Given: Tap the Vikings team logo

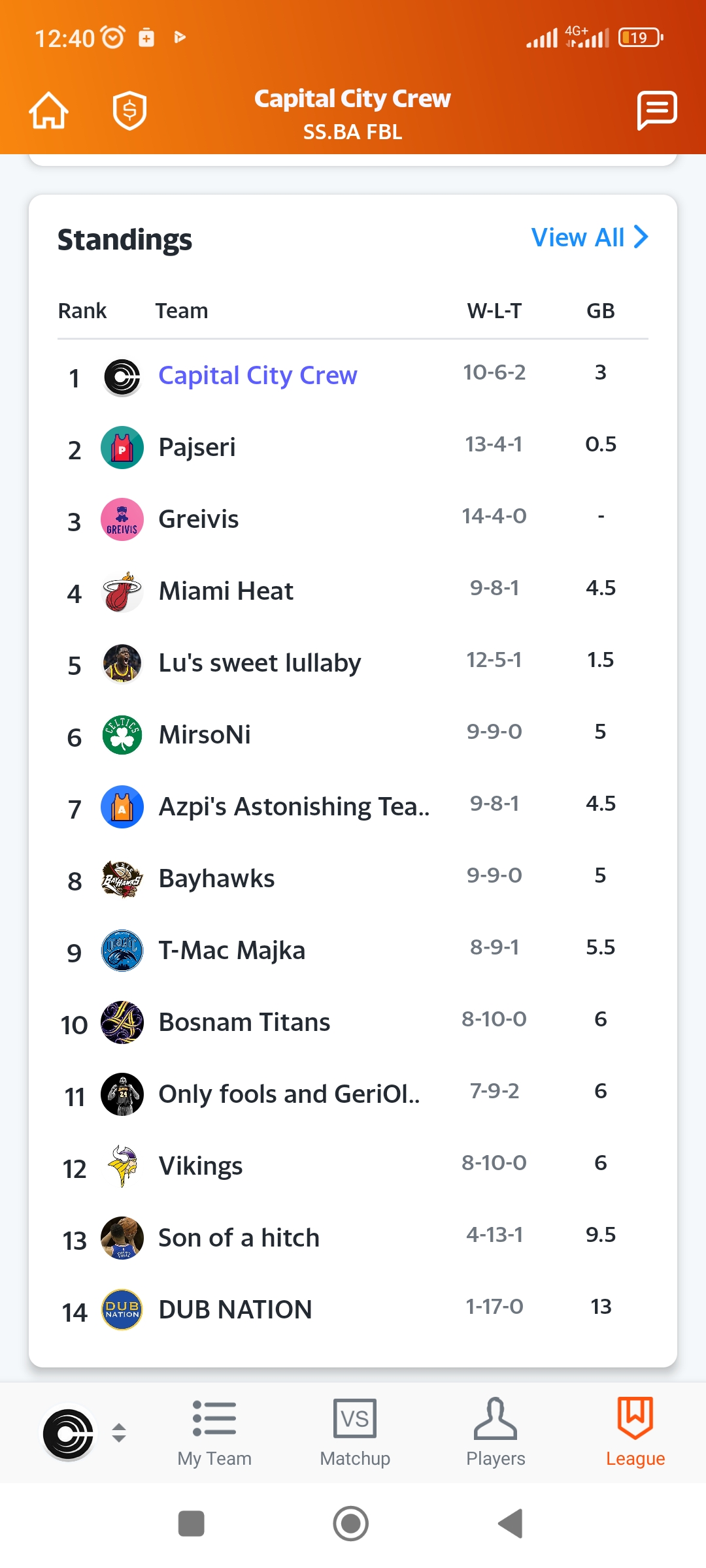Looking at the screenshot, I should pyautogui.click(x=122, y=1166).
